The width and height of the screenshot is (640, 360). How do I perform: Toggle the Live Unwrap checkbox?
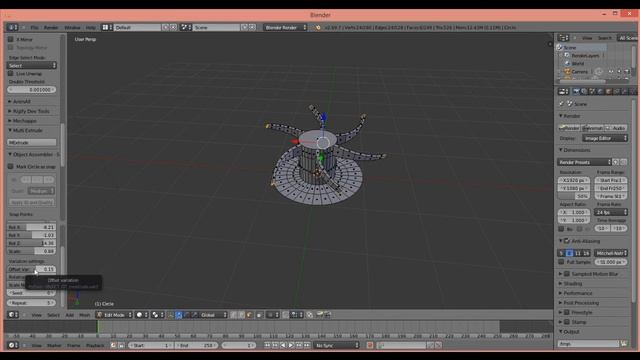(11, 73)
